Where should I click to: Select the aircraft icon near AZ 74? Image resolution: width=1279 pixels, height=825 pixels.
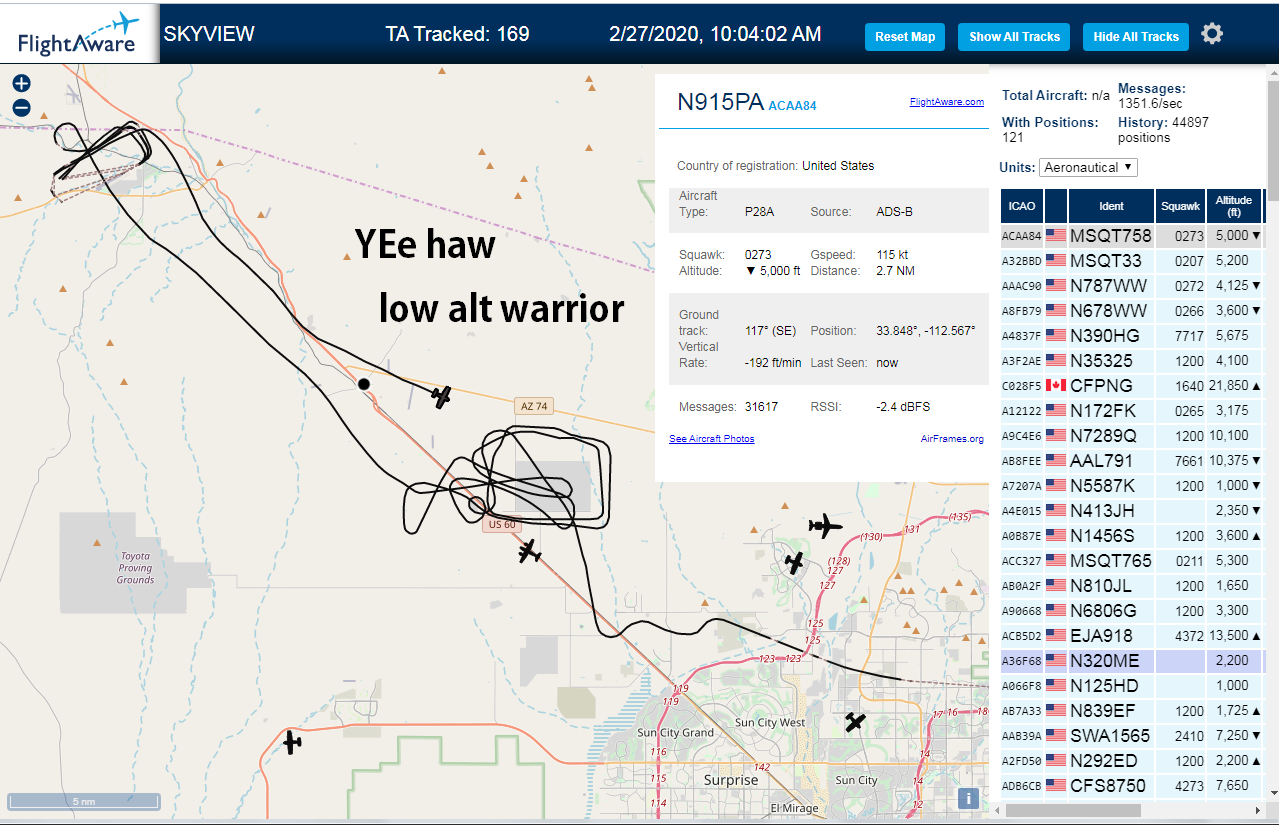(x=442, y=397)
